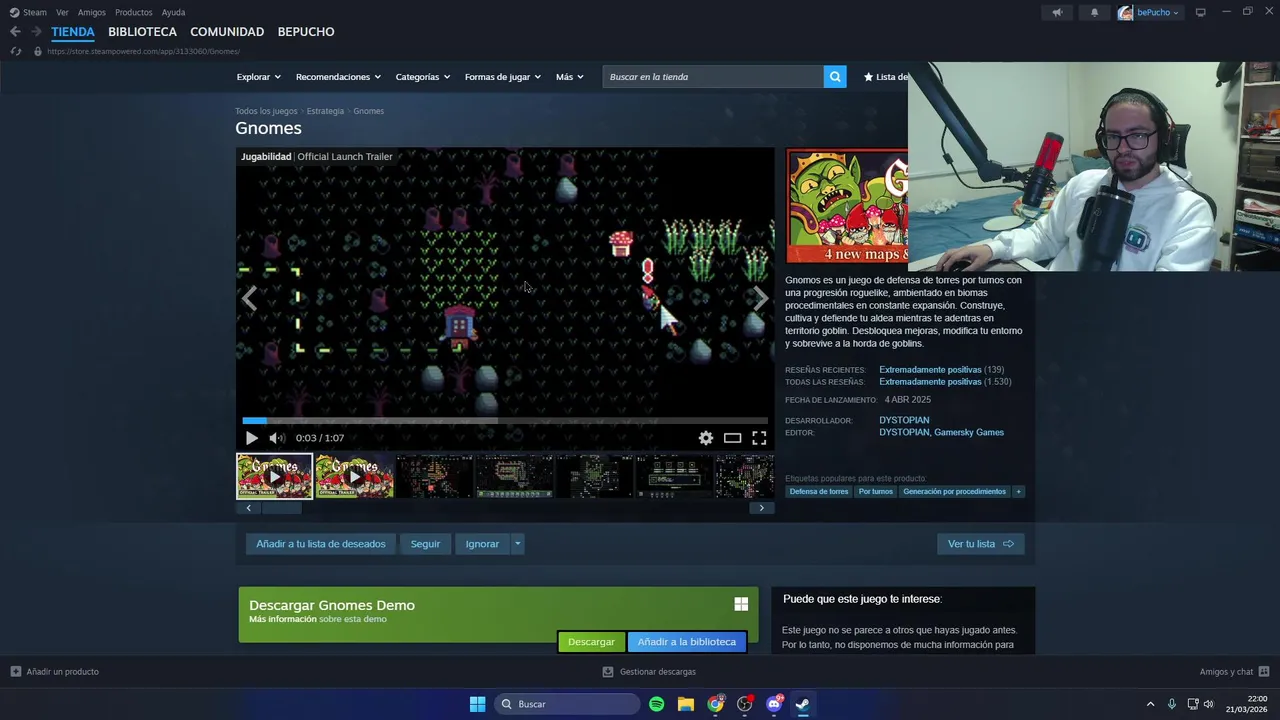Screen dimensions: 1280x720
Task: Expand Formas de jugar dropdown
Action: click(x=502, y=77)
